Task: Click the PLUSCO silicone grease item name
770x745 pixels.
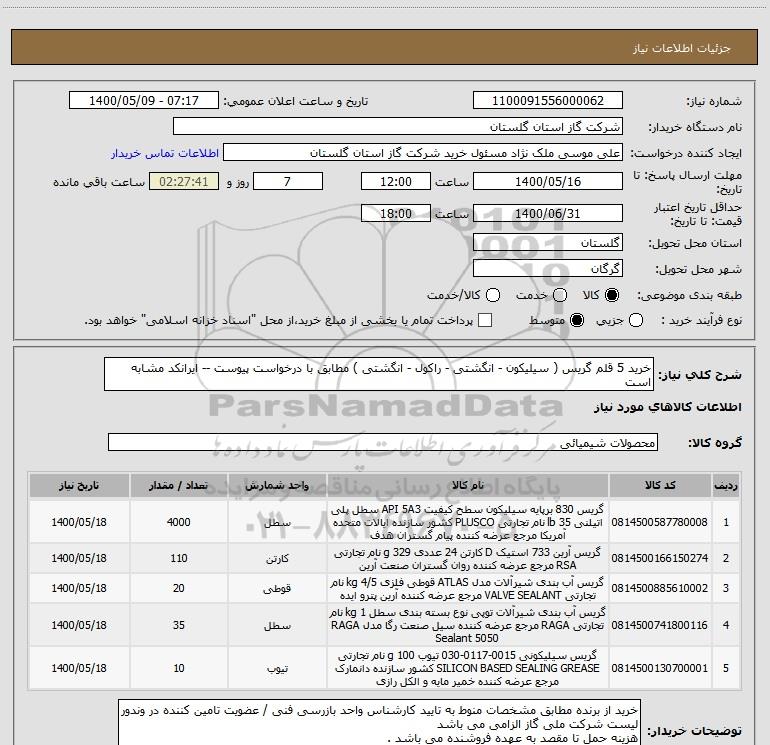Action: (x=468, y=522)
